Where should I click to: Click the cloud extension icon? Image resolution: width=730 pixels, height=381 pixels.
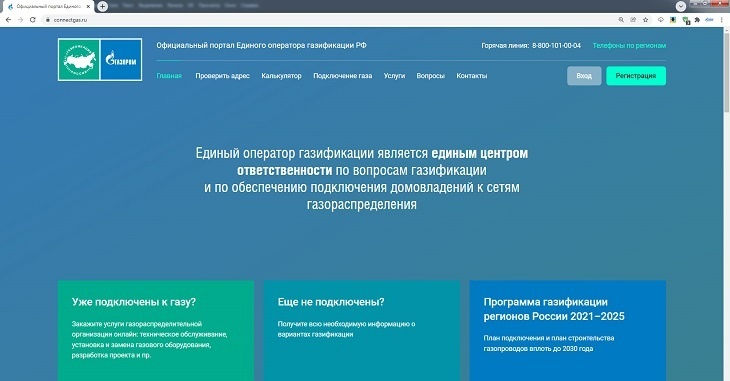[x=661, y=20]
